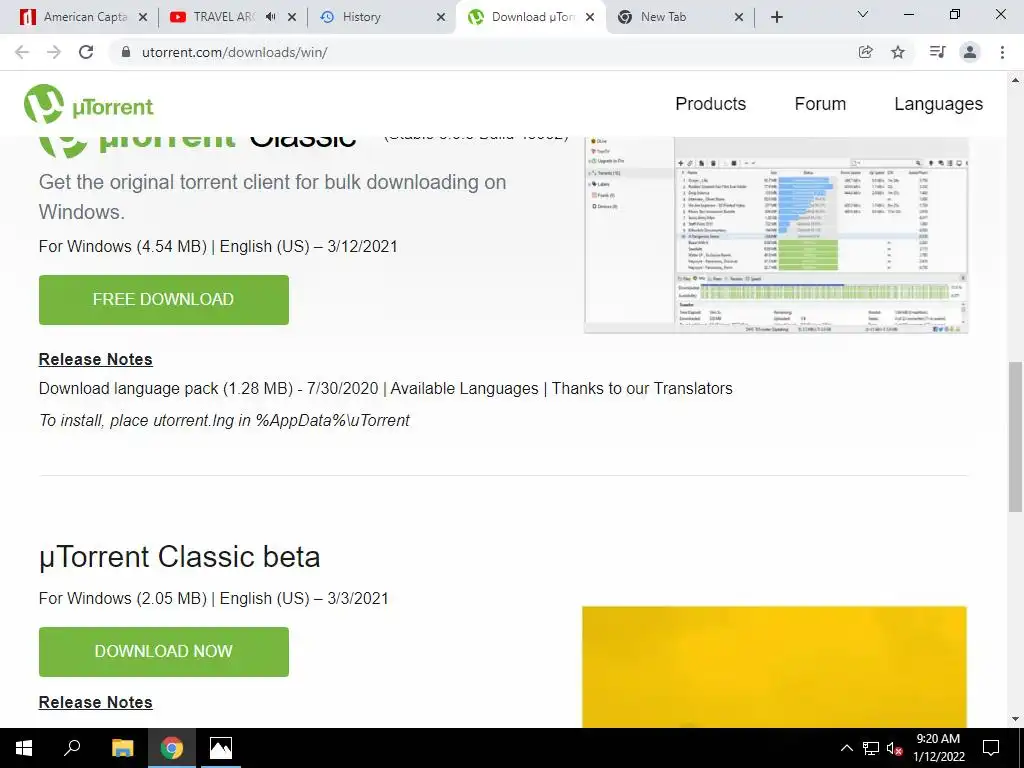Open the Chrome profile avatar
Image resolution: width=1024 pixels, height=768 pixels.
coord(970,52)
